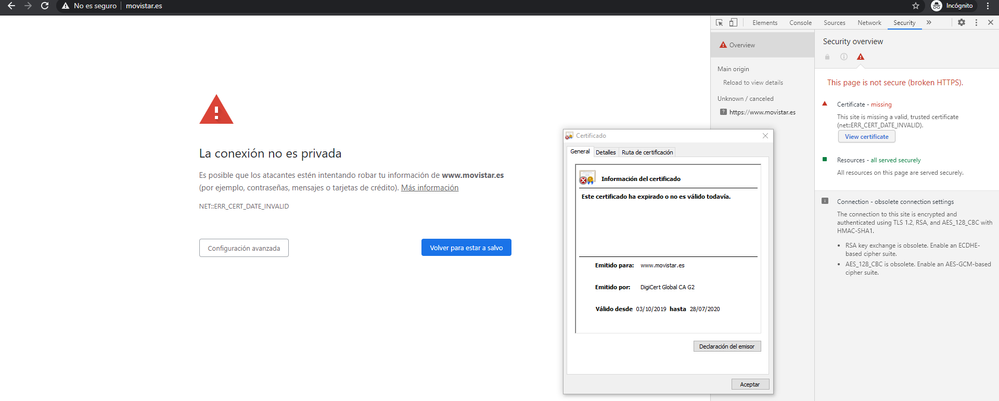999x401 pixels.
Task: Switch to the Network tab
Action: (869, 22)
